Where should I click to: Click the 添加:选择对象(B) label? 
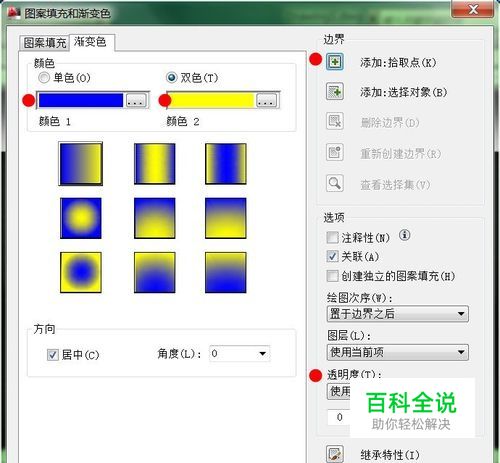point(403,92)
